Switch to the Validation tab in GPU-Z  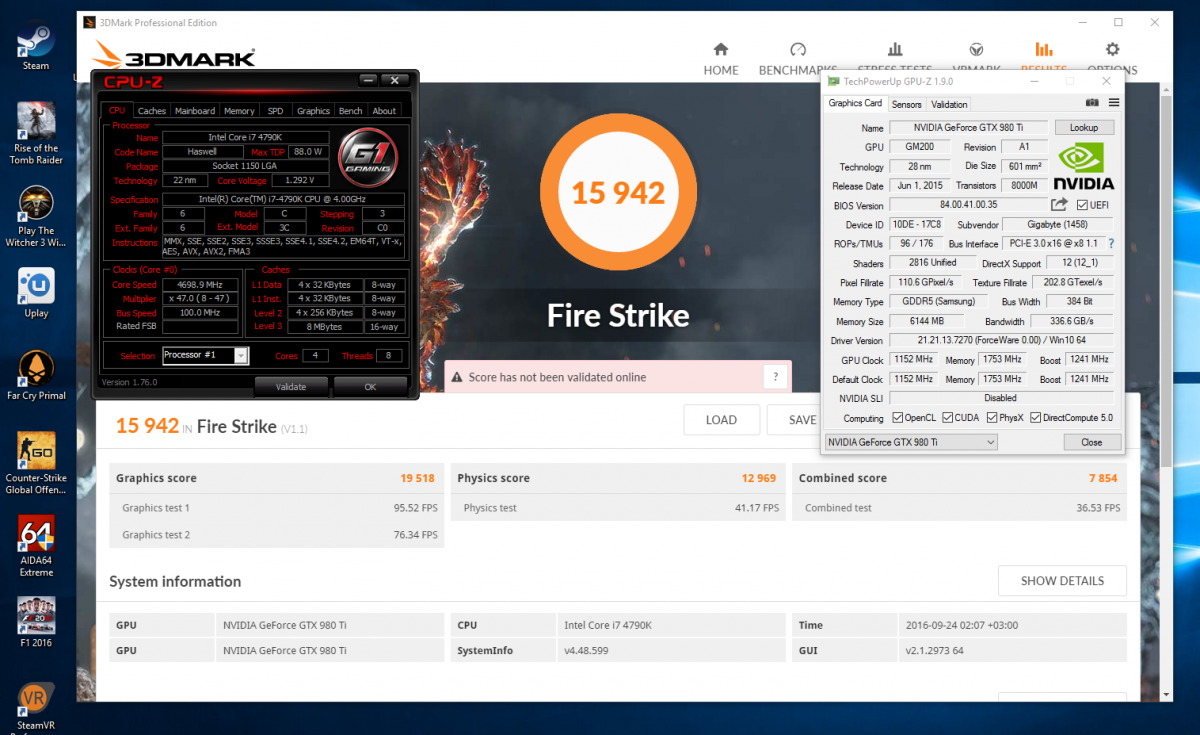point(949,104)
